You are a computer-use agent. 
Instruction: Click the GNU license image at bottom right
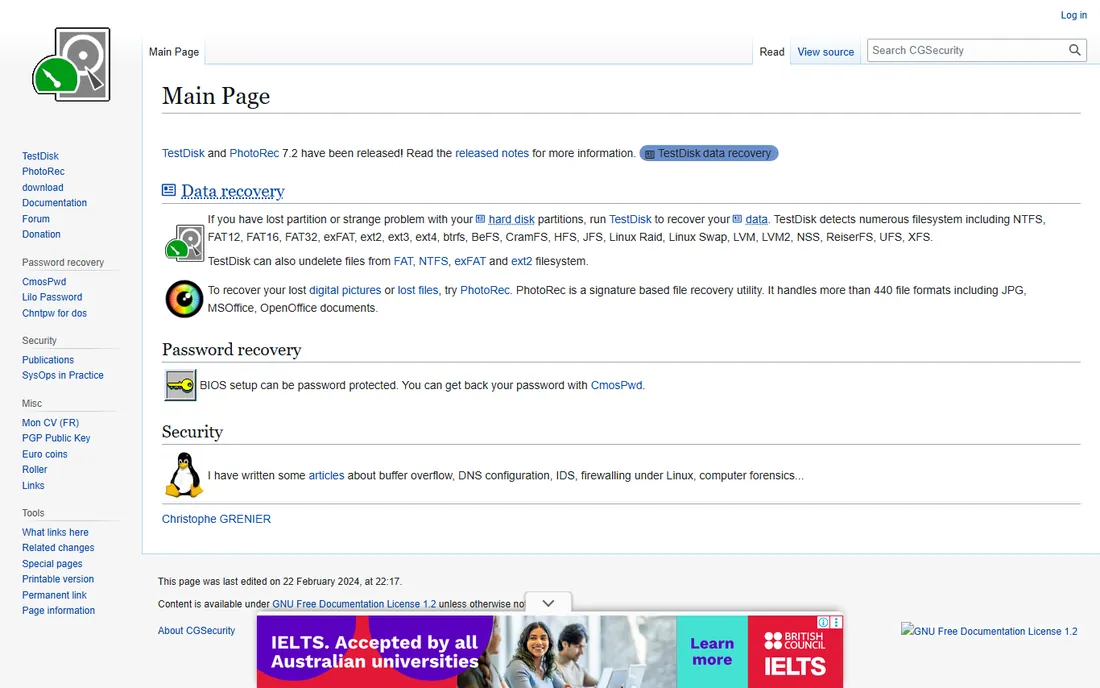(x=989, y=631)
